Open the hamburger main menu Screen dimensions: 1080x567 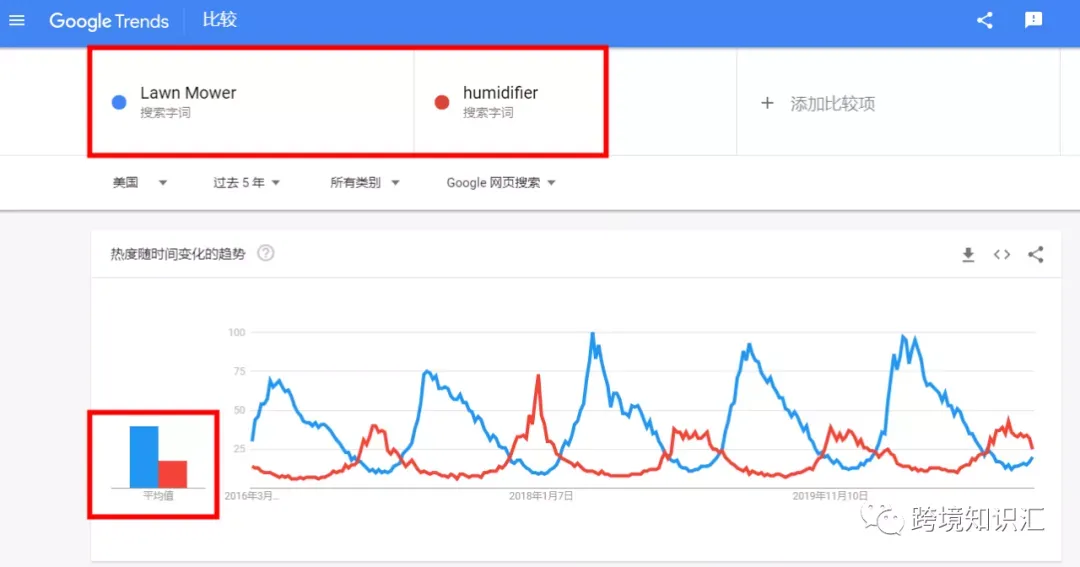17,20
